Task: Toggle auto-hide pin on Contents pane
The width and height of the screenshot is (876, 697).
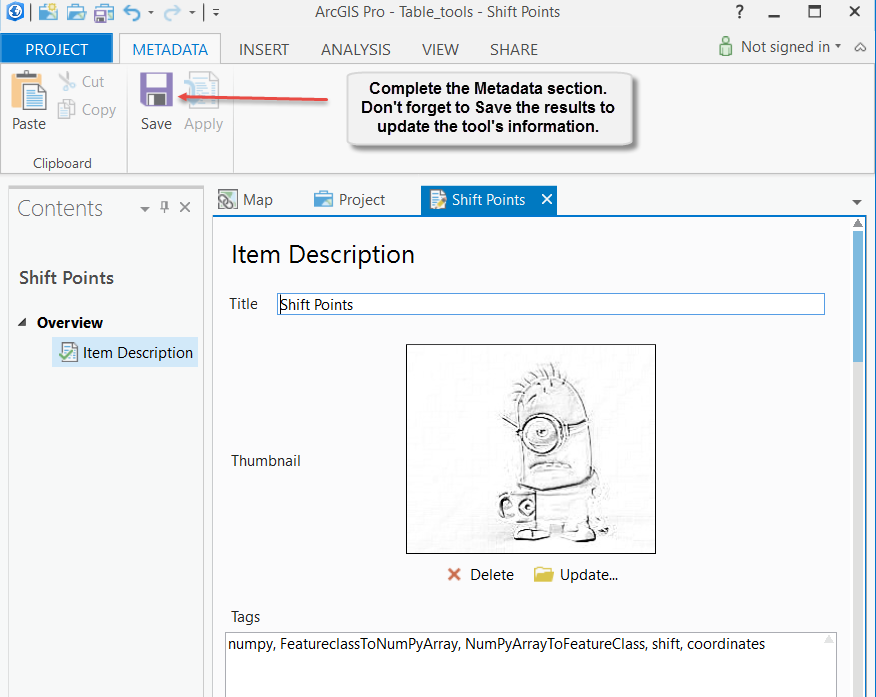Action: click(x=164, y=207)
